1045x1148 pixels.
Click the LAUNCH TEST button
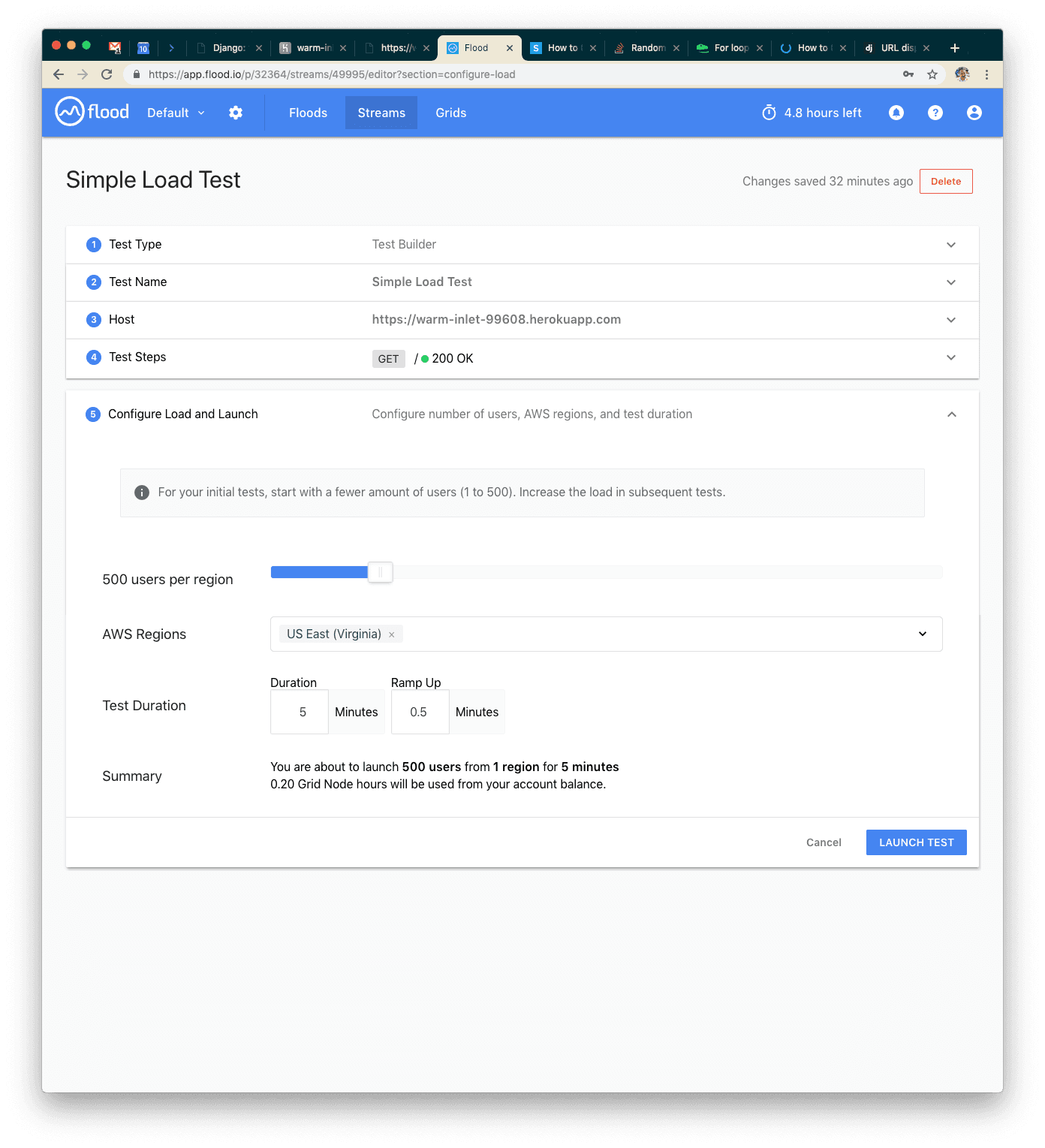[916, 842]
